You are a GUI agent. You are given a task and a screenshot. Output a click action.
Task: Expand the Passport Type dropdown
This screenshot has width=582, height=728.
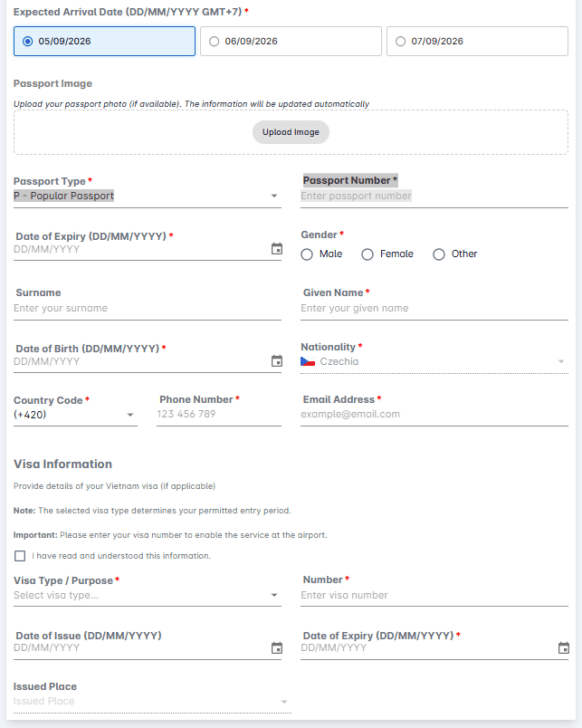[x=147, y=196]
